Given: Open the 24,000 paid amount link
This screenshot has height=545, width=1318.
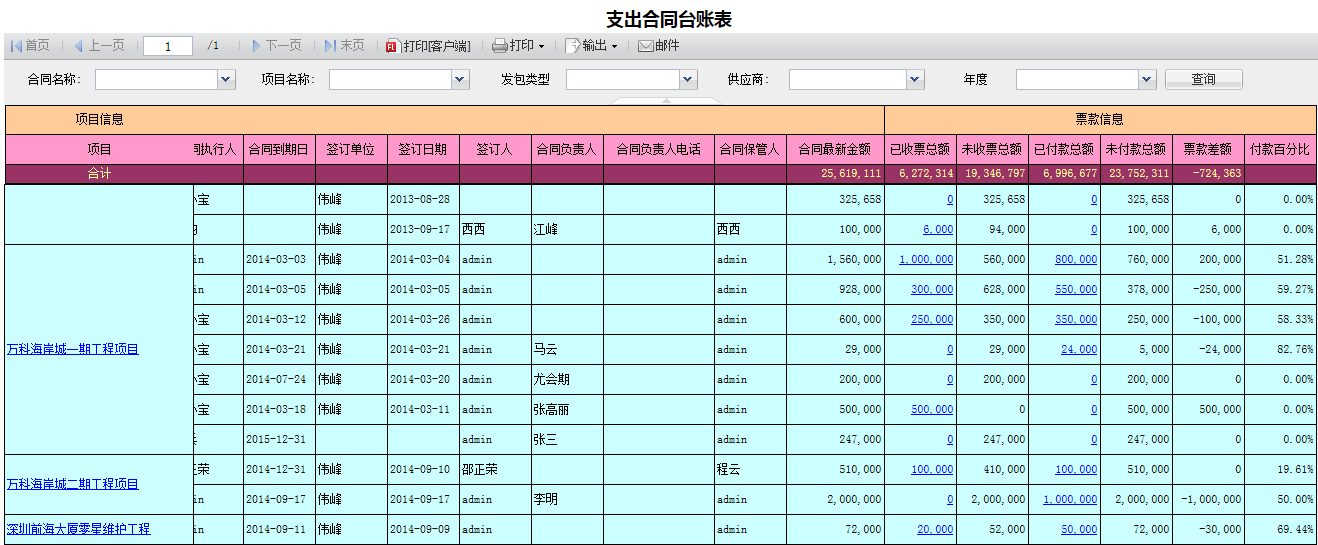Looking at the screenshot, I should pyautogui.click(x=1079, y=350).
